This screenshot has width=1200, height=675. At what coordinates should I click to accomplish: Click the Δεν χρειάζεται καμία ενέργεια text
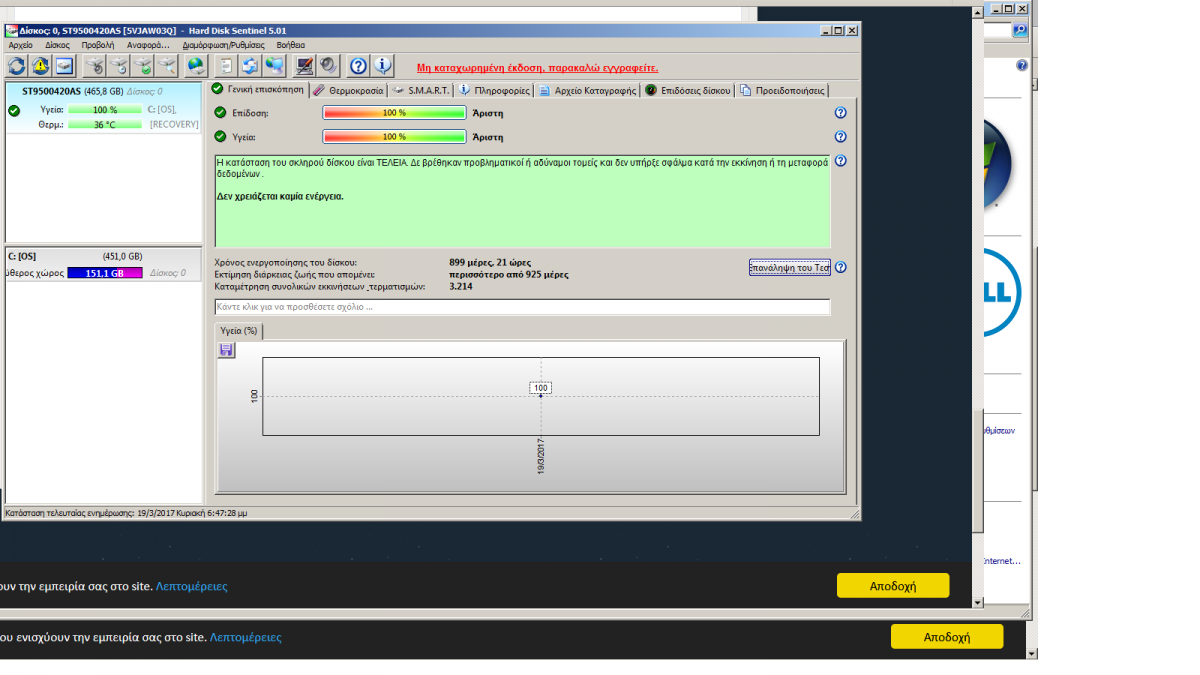click(x=280, y=197)
